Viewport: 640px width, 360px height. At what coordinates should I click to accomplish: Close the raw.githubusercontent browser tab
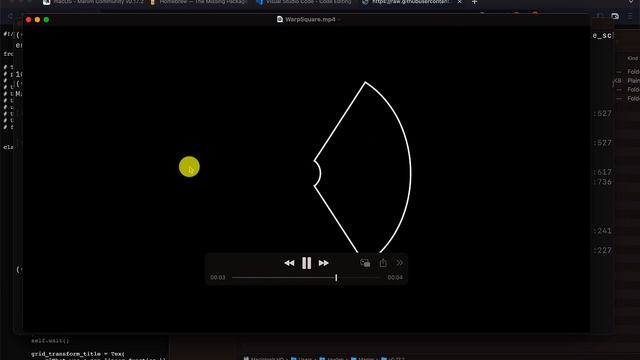click(x=459, y=2)
